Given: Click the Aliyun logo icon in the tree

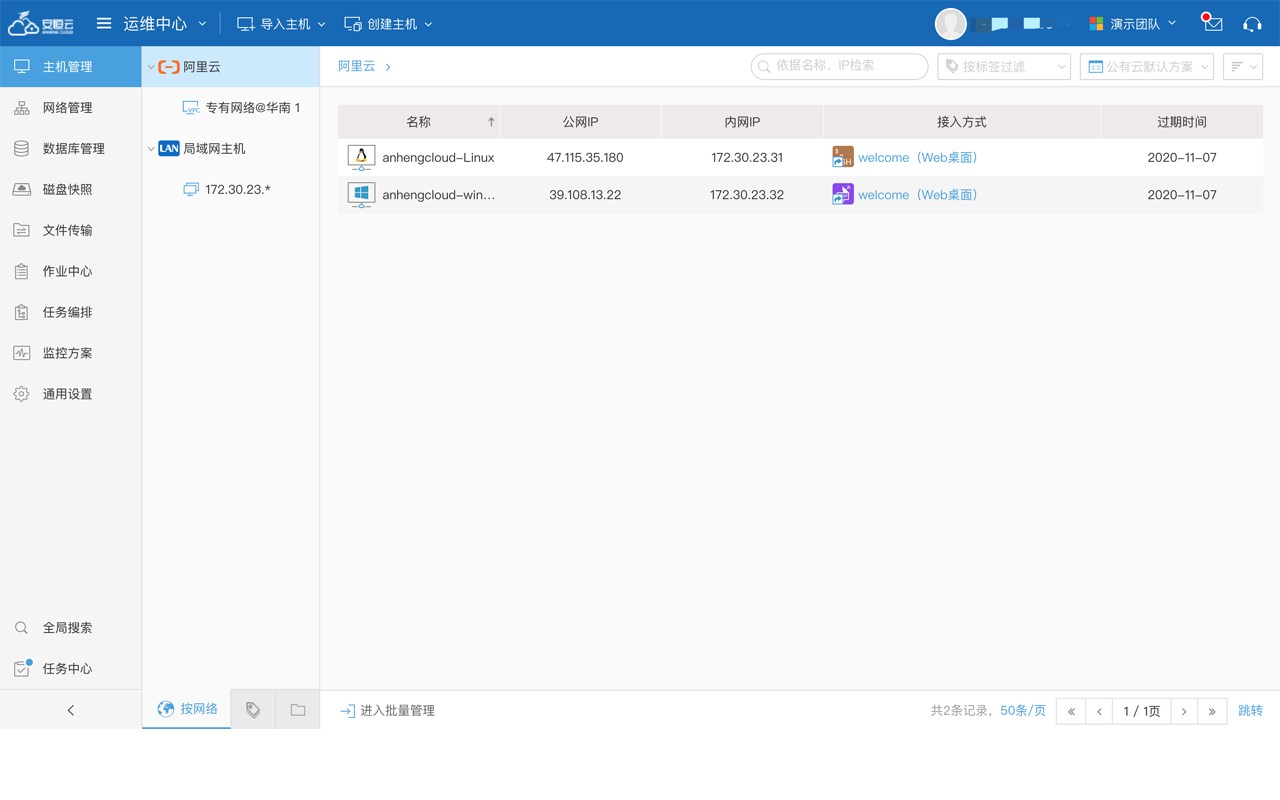Looking at the screenshot, I should coord(169,67).
